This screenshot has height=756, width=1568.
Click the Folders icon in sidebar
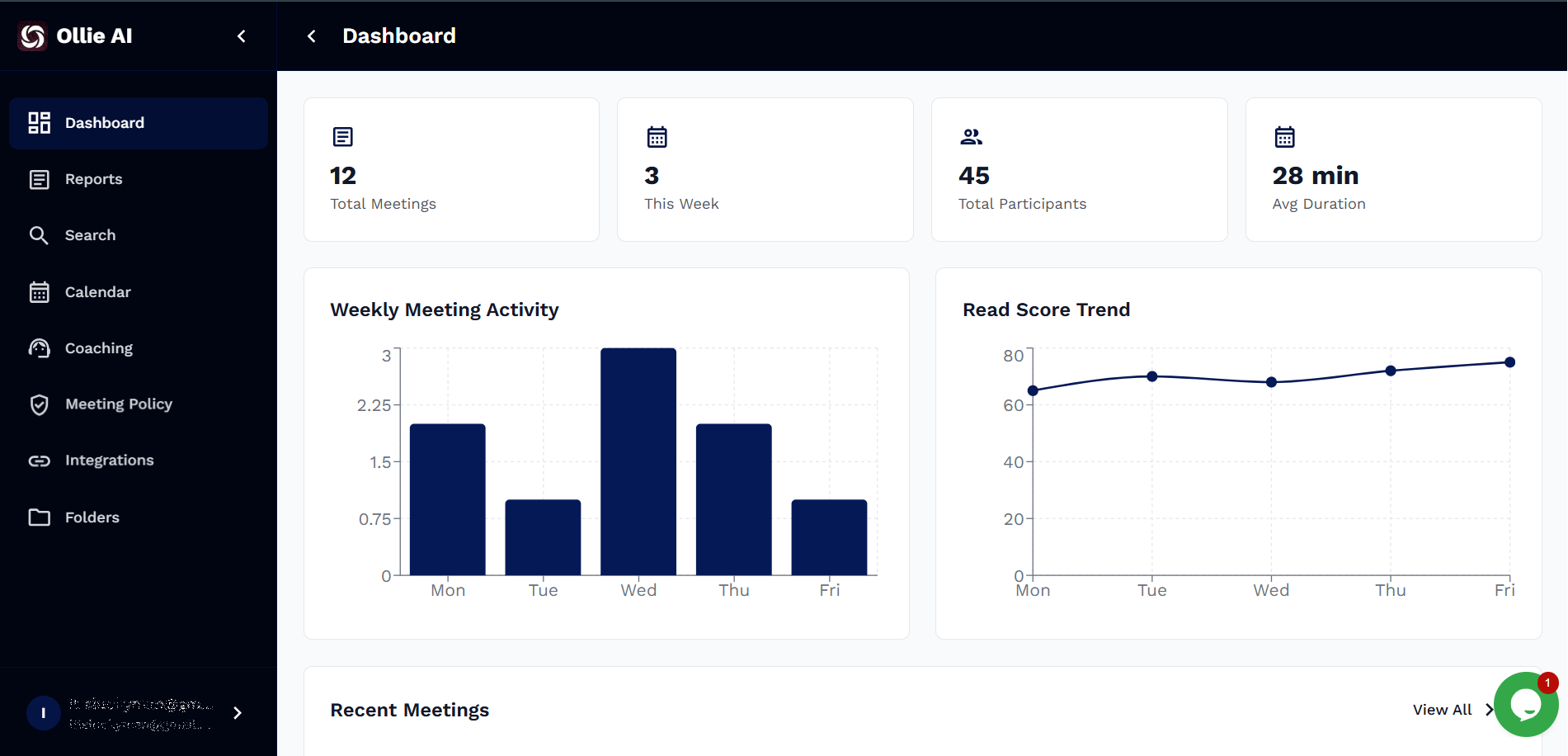[39, 517]
